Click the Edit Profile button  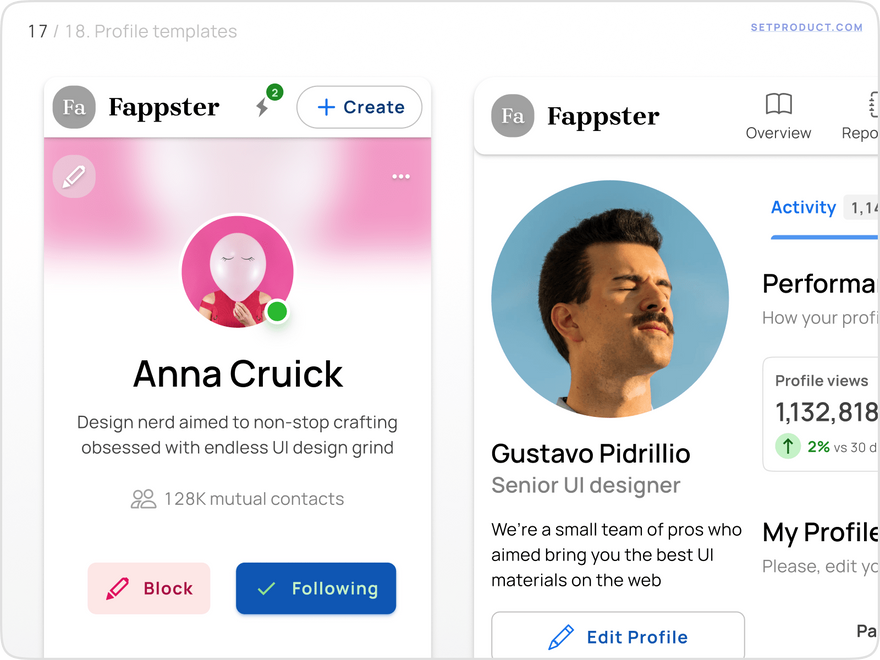coord(618,636)
